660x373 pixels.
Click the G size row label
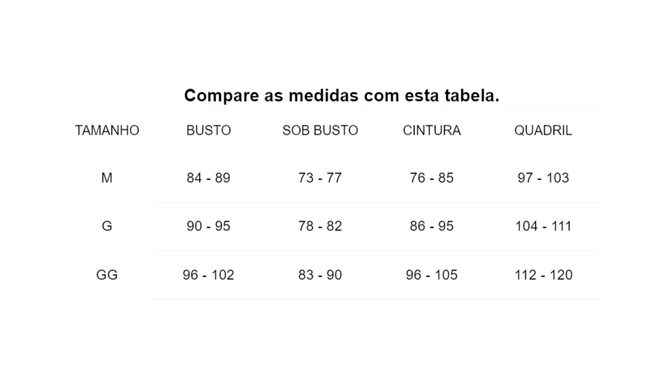tap(107, 226)
